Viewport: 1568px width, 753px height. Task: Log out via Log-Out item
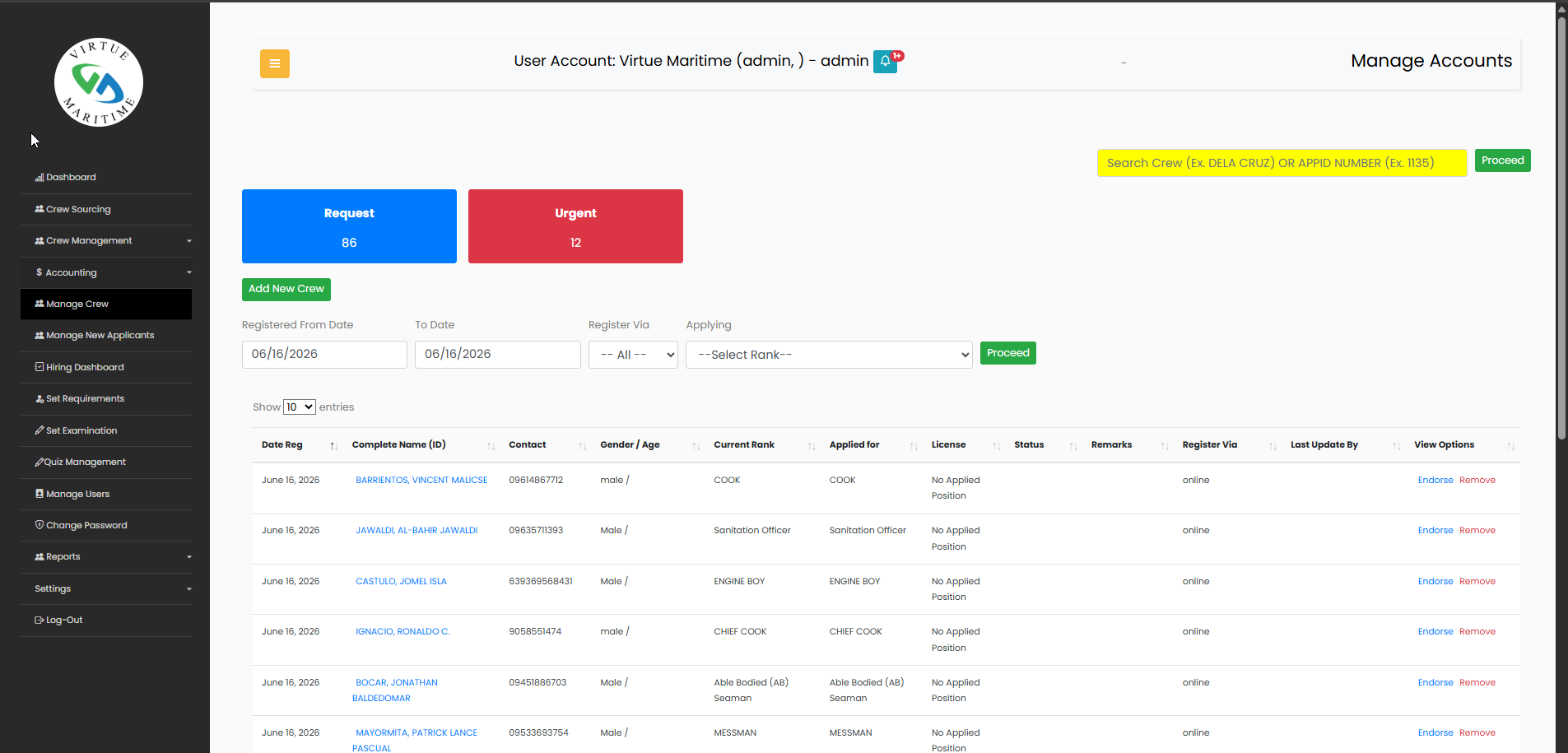click(x=106, y=621)
